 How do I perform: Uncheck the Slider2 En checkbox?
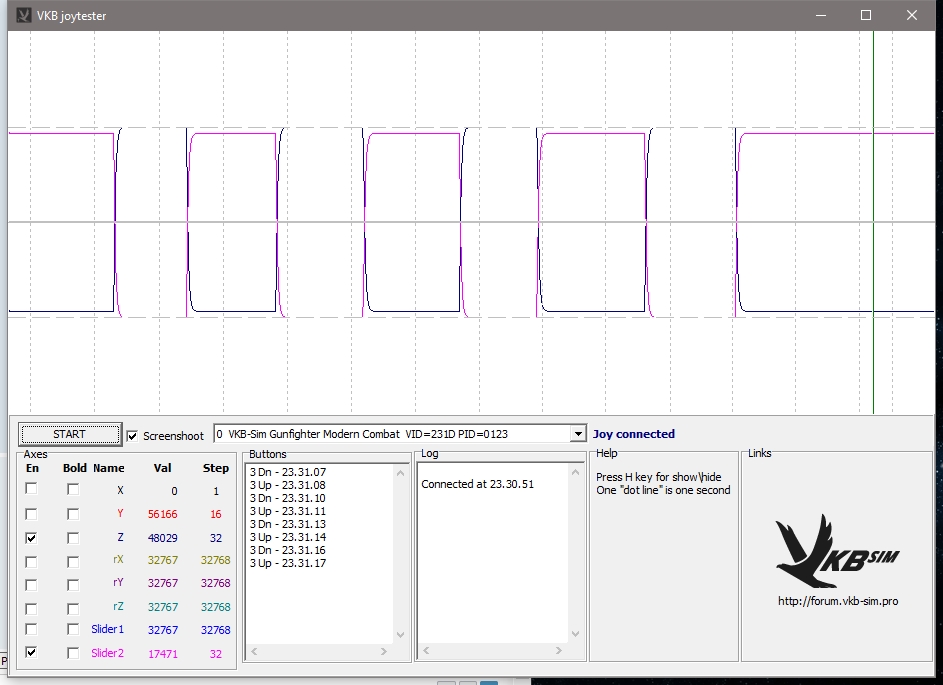(32, 653)
